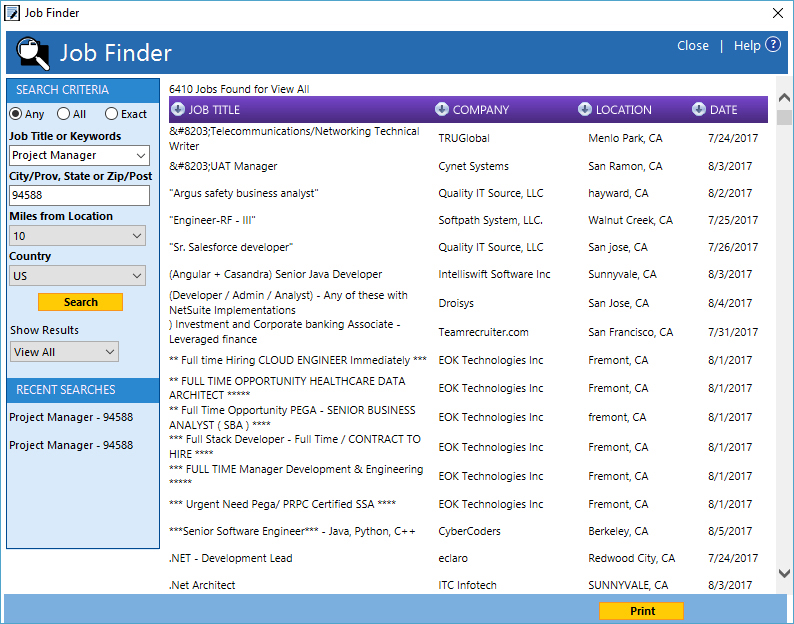Open (Angular + Casandra) Senior Java Developer job
This screenshot has width=794, height=624.
275,275
